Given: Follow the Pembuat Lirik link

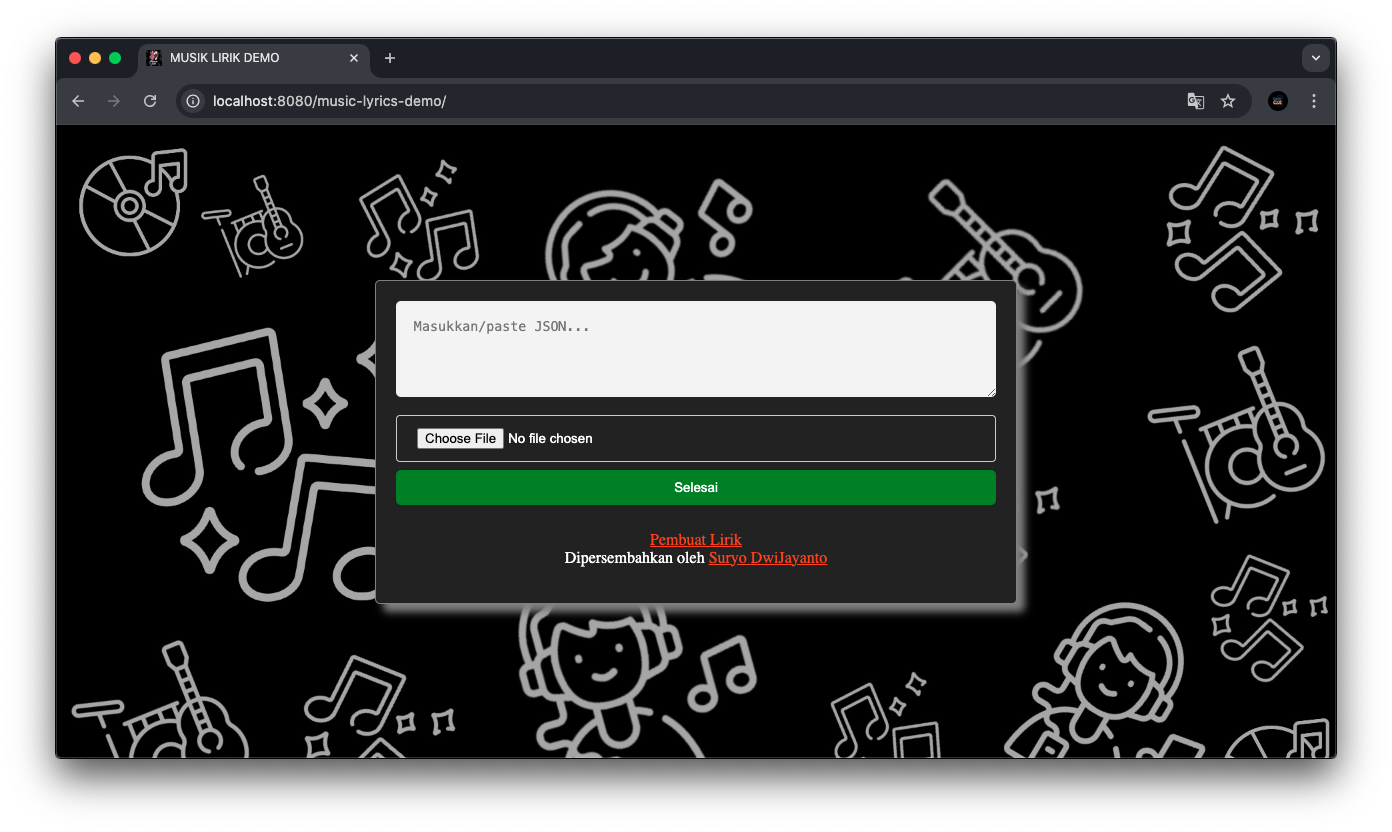Looking at the screenshot, I should (696, 539).
